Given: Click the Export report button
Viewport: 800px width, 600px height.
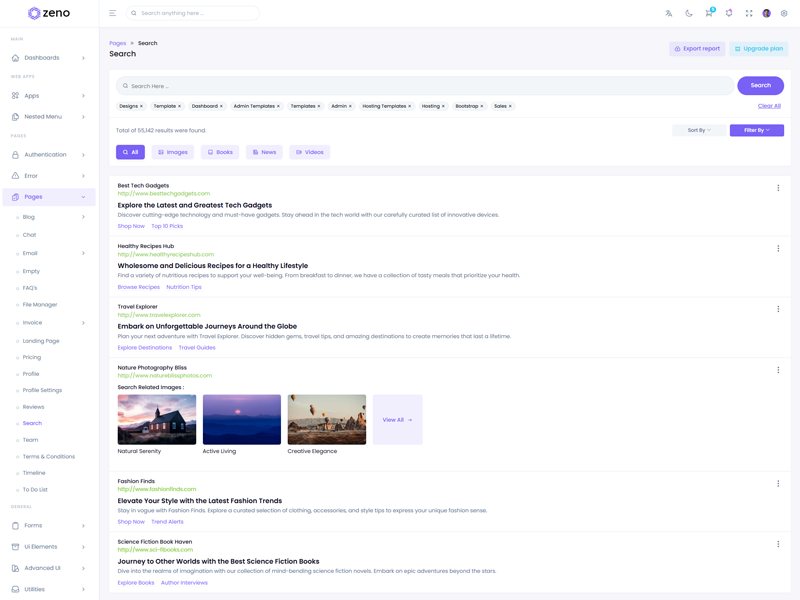Looking at the screenshot, I should pyautogui.click(x=697, y=48).
